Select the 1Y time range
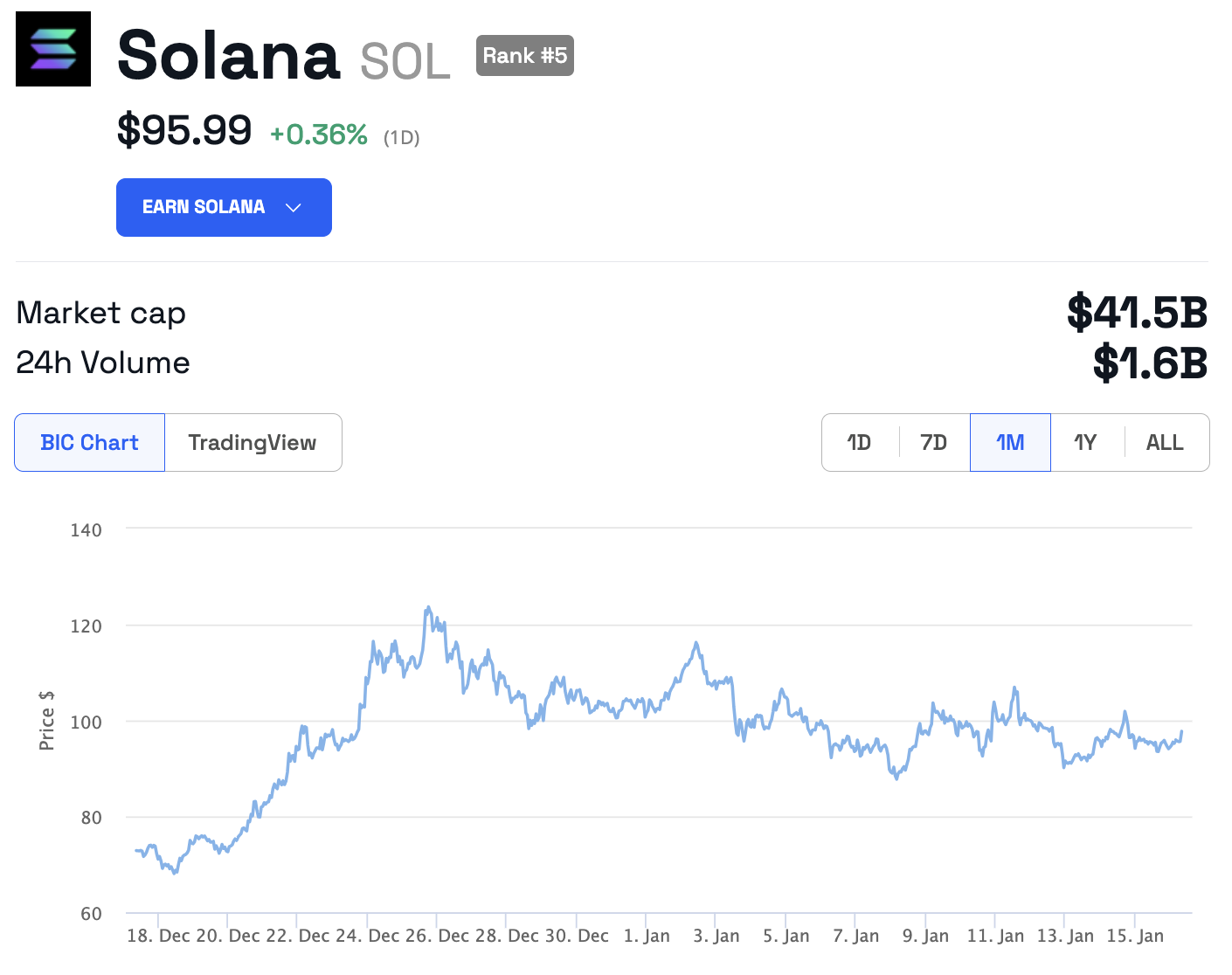Image resolution: width=1232 pixels, height=975 pixels. (1086, 443)
